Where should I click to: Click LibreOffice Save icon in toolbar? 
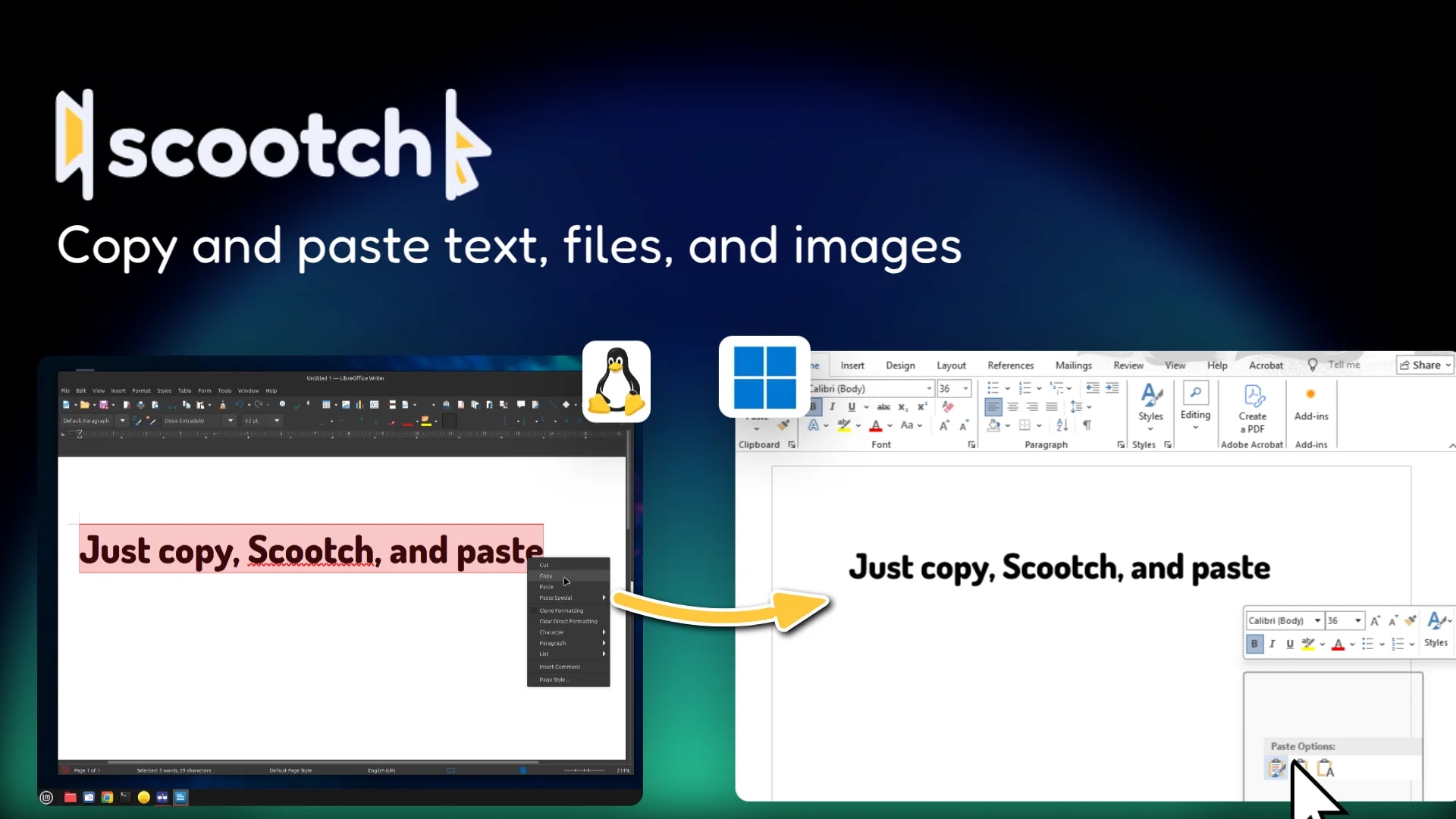(104, 405)
